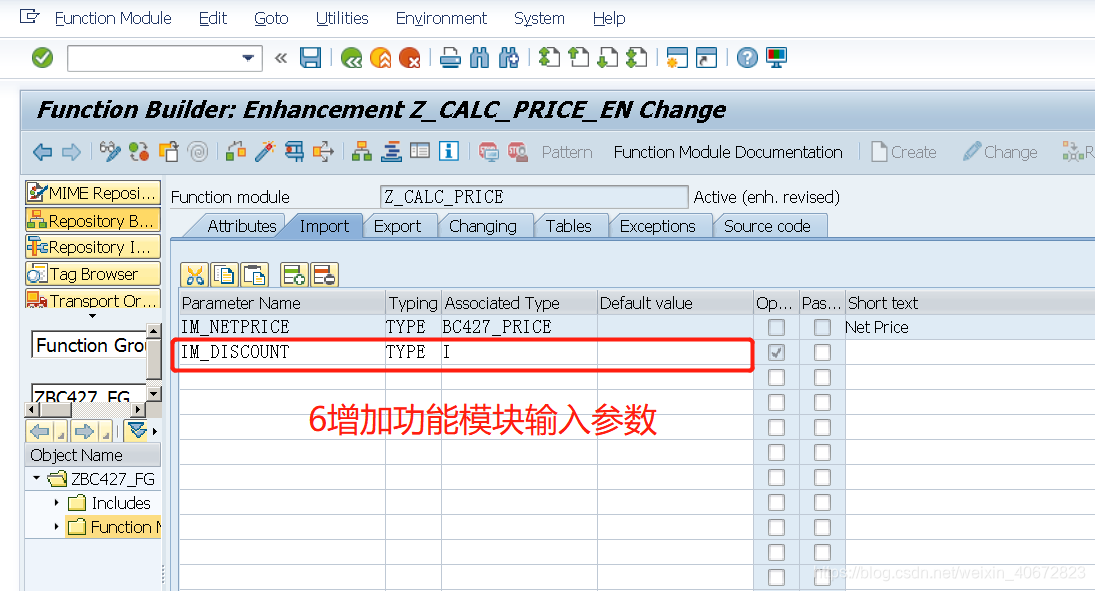Click the blue back arrow in application toolbar
Image resolution: width=1095 pixels, height=591 pixels.
[x=43, y=152]
